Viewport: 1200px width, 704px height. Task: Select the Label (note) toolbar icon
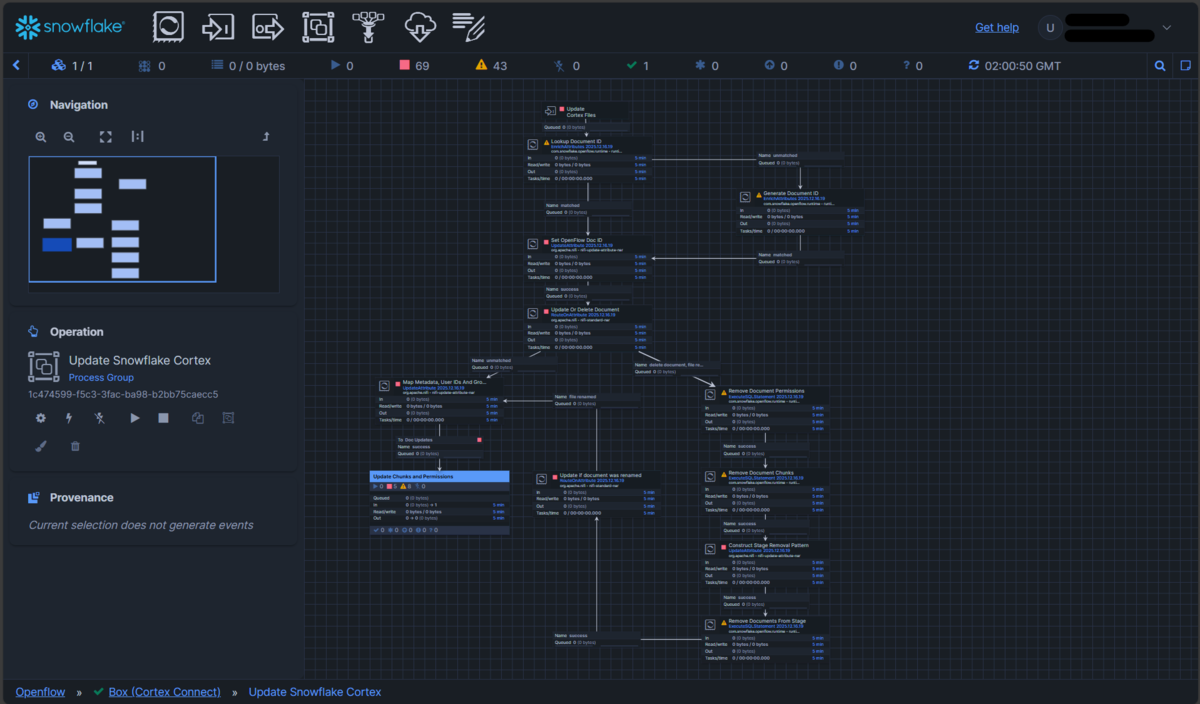click(469, 27)
